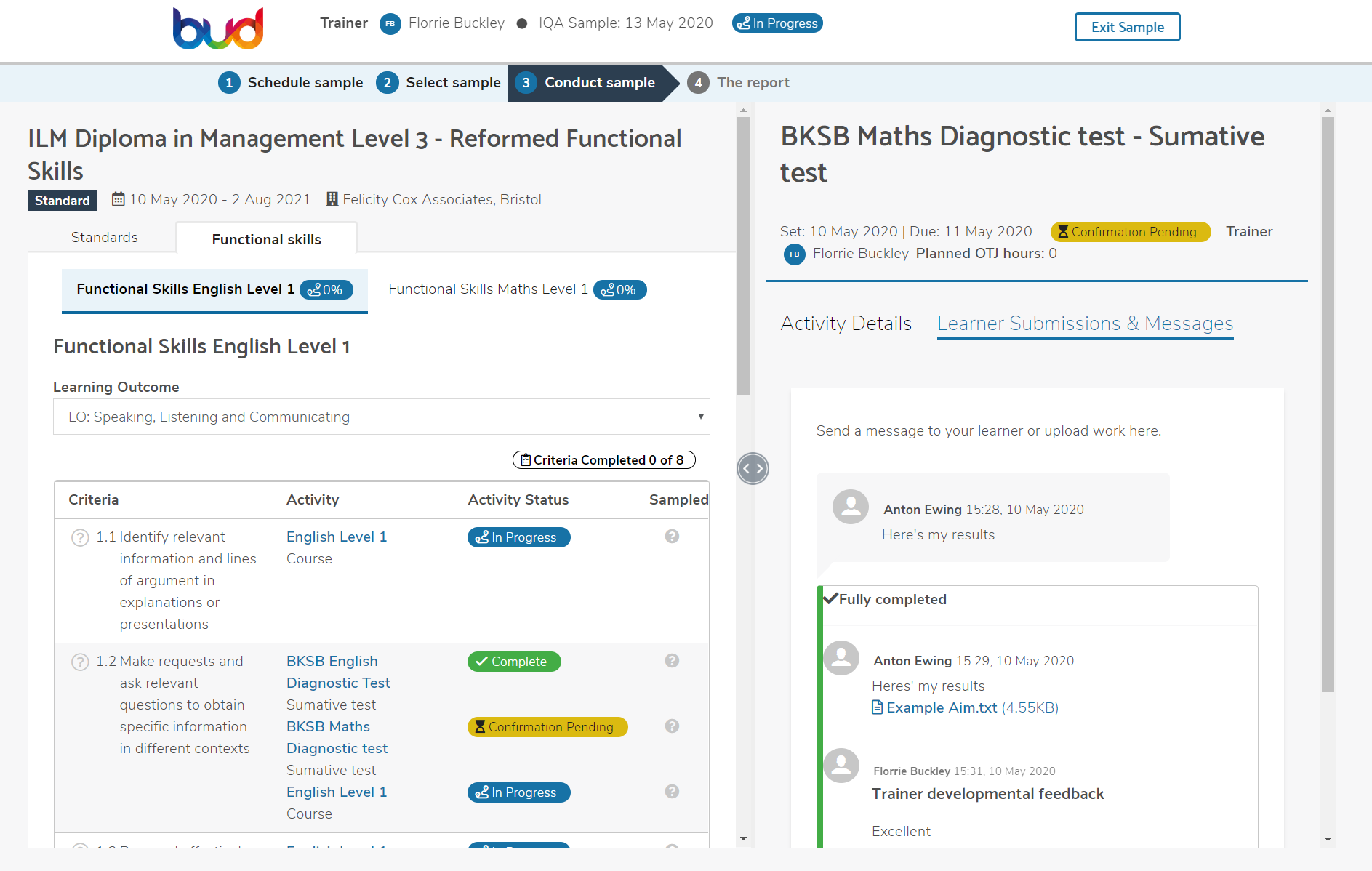Click the green Complete status badge

point(514,662)
